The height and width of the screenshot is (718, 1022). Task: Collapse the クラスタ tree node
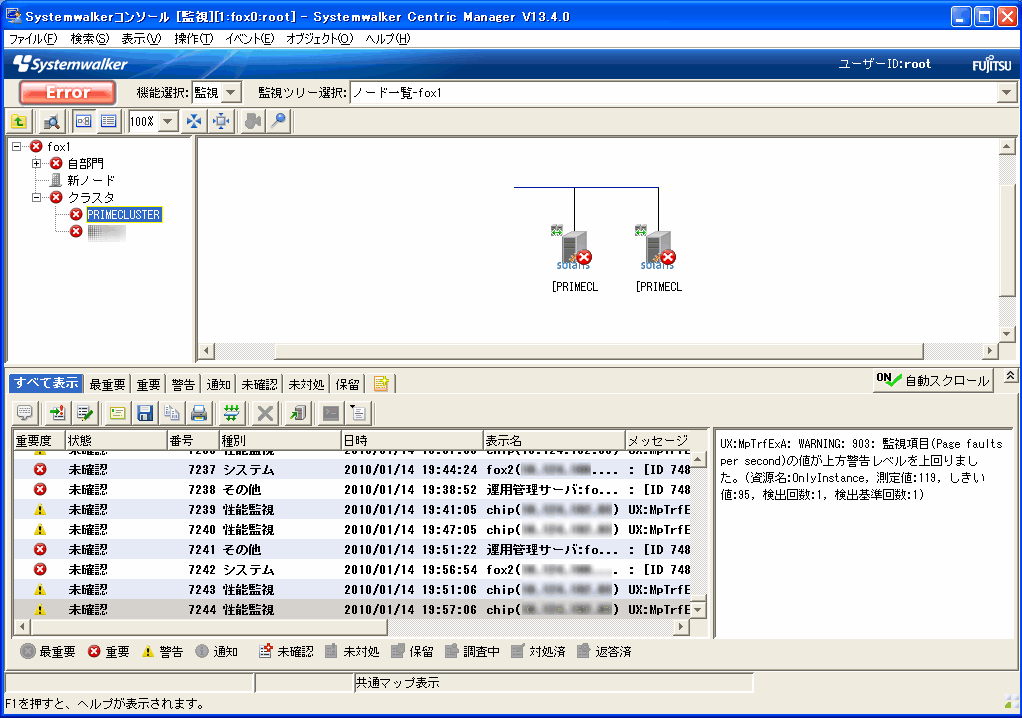[x=36, y=197]
